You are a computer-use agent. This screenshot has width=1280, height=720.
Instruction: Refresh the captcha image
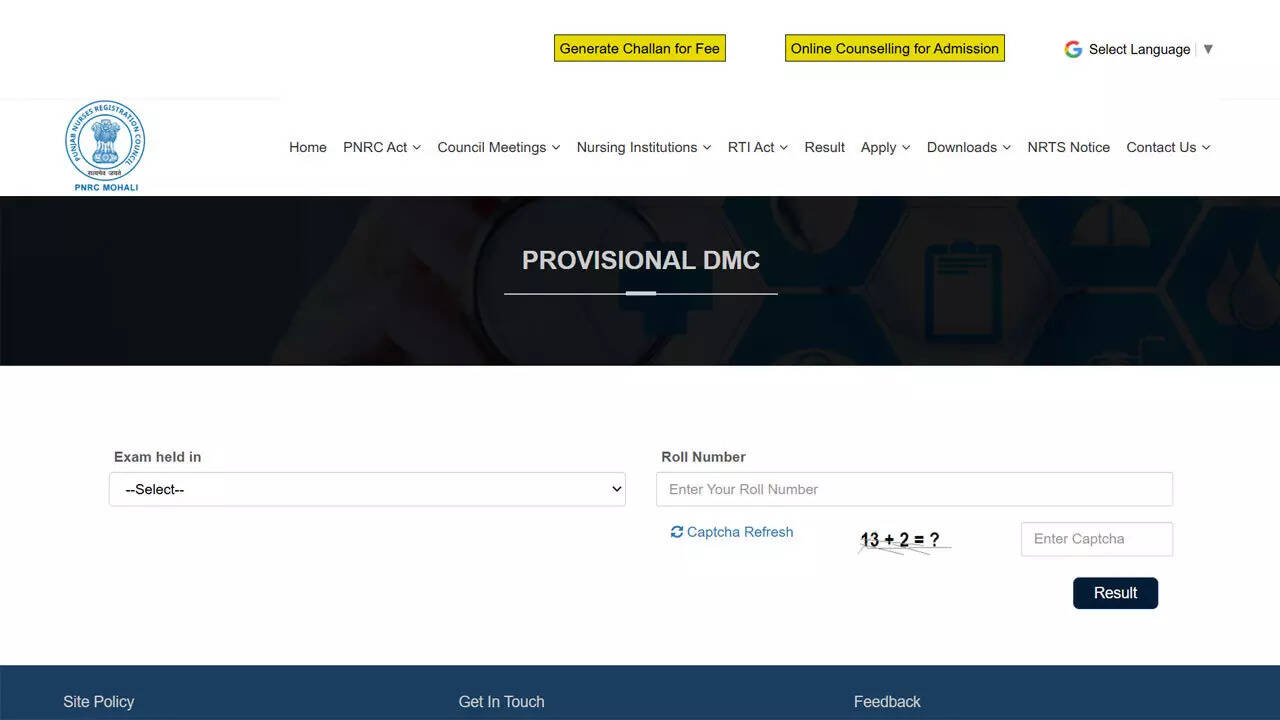pos(731,532)
